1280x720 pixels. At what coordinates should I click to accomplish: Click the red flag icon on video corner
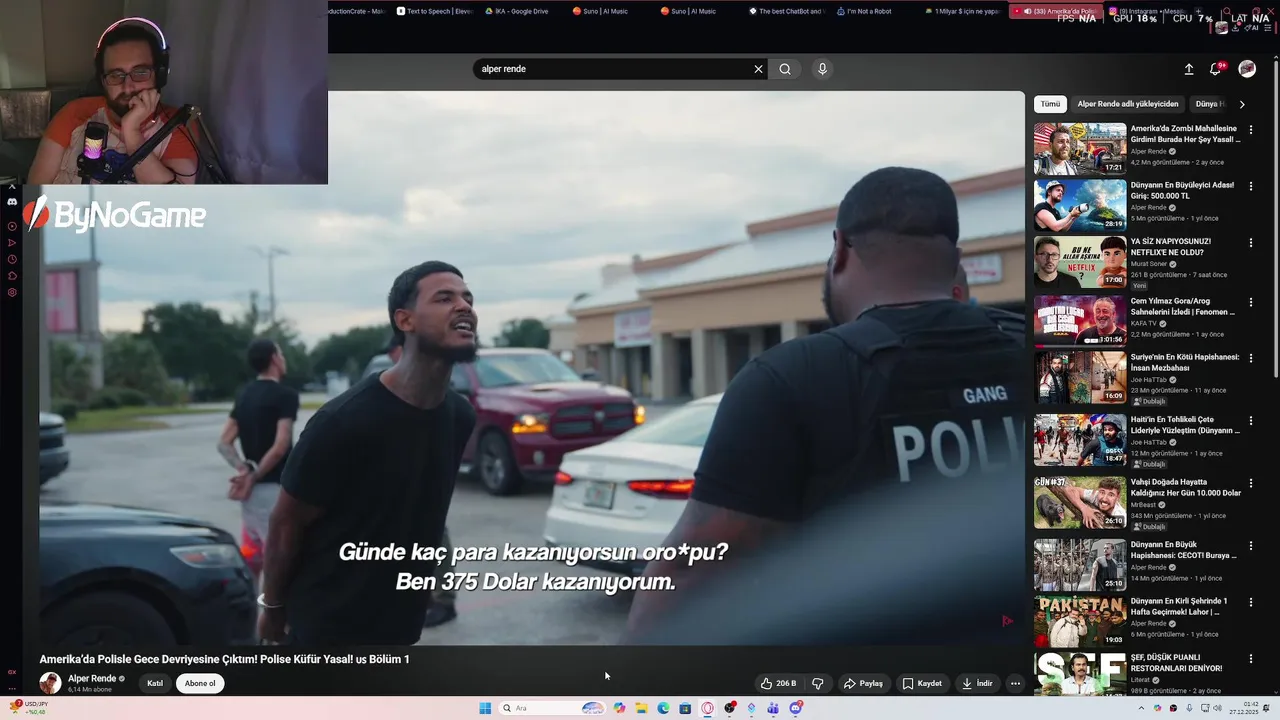pos(1007,621)
